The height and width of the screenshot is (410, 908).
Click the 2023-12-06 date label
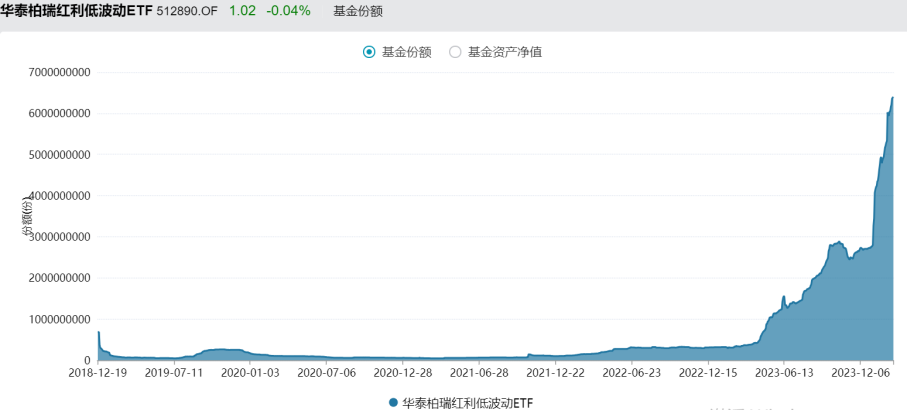860,373
